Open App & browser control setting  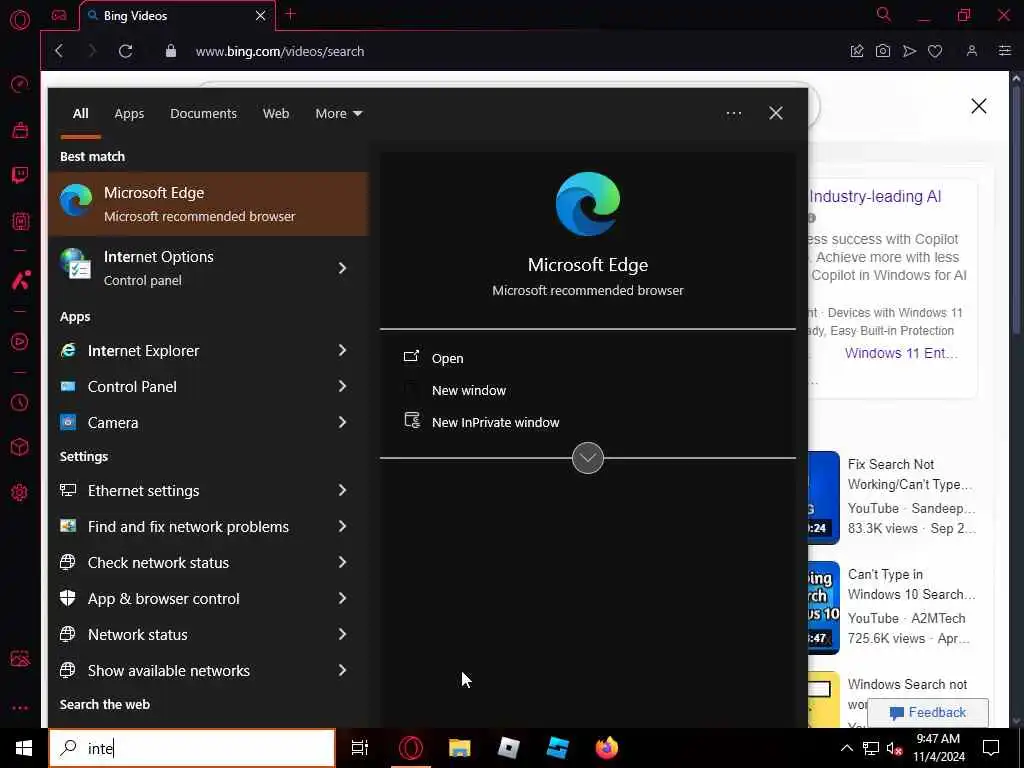click(208, 598)
